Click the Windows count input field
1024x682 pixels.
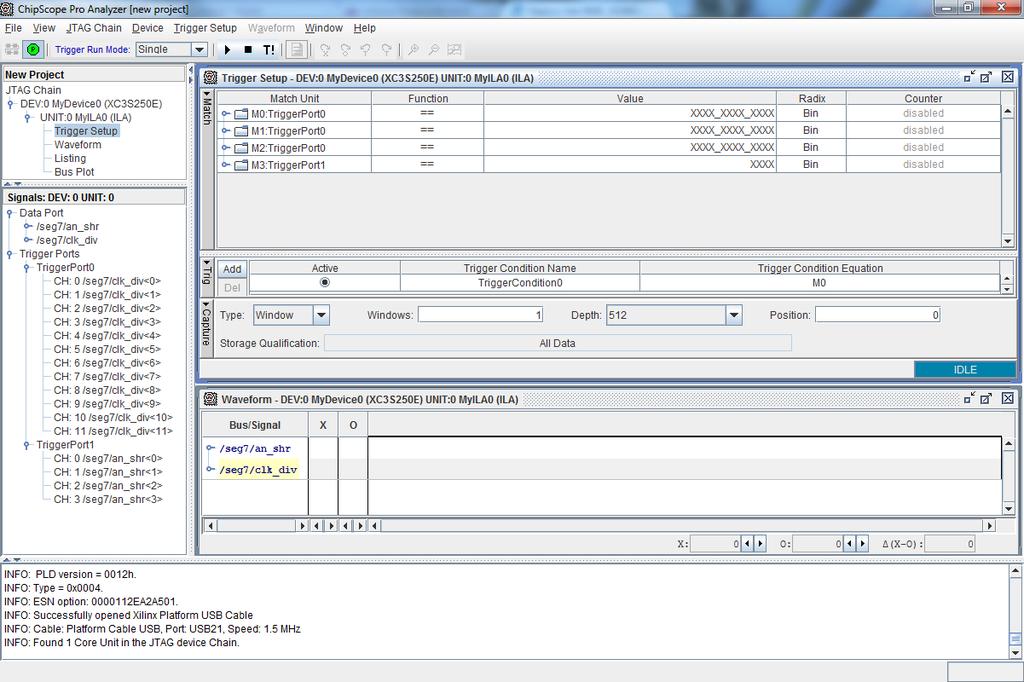coord(481,315)
